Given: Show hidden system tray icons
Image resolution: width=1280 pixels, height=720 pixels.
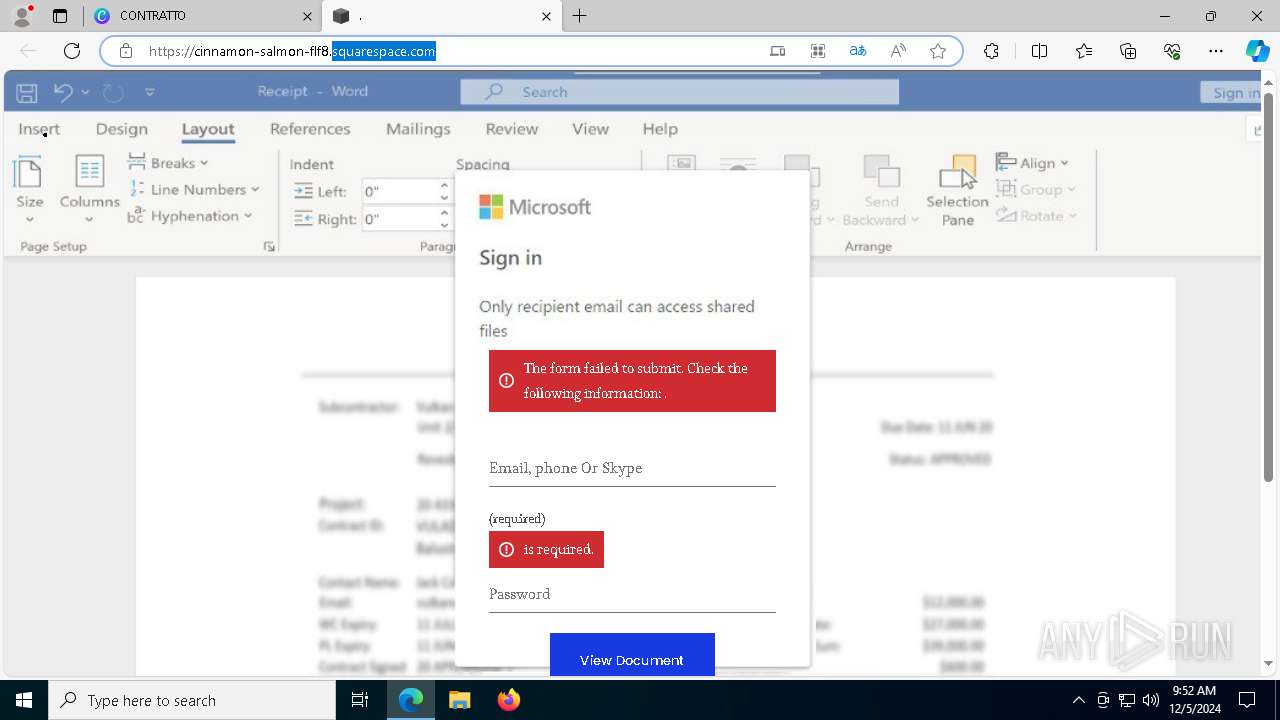Looking at the screenshot, I should click(x=1078, y=700).
